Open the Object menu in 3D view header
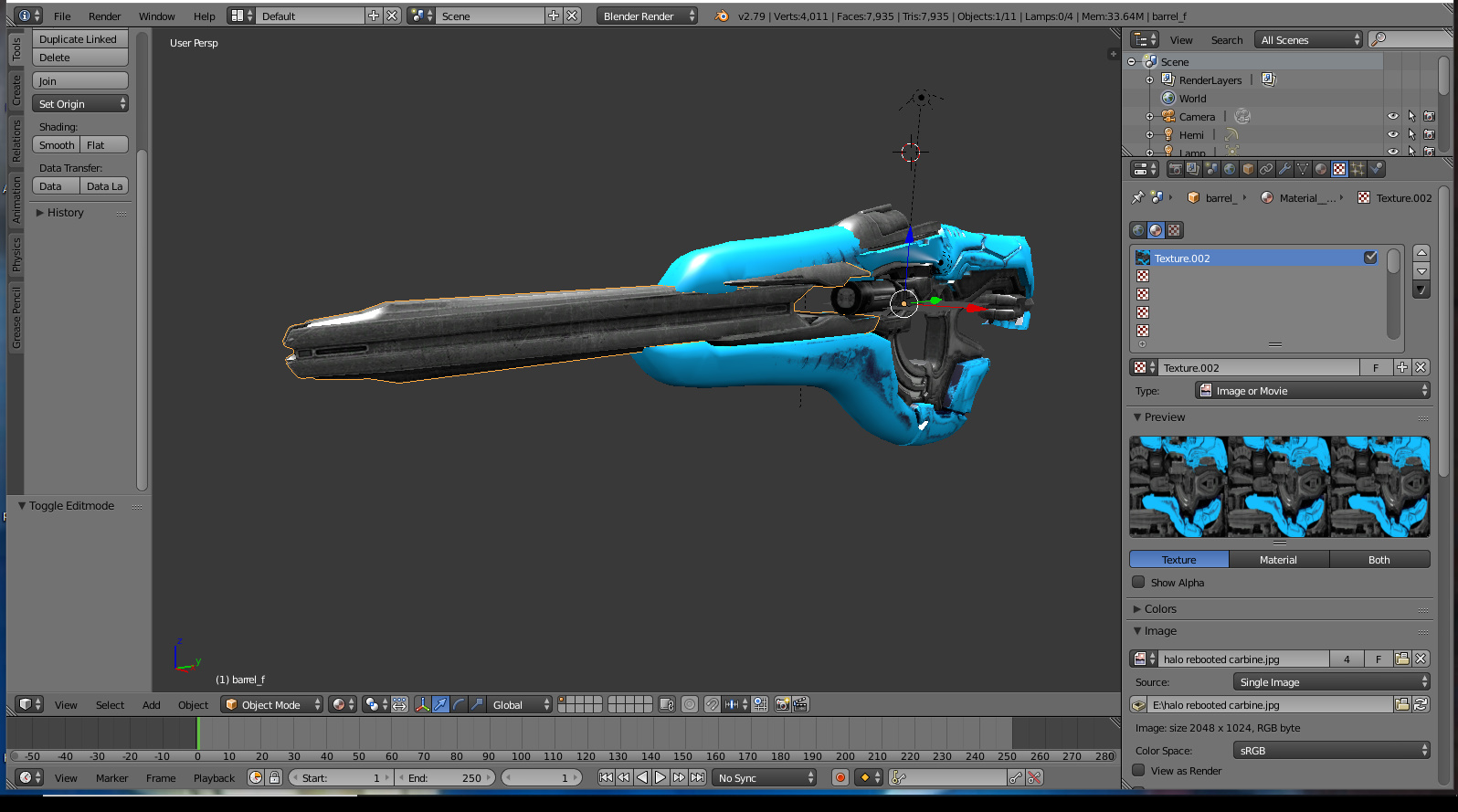This screenshot has width=1458, height=812. point(193,704)
